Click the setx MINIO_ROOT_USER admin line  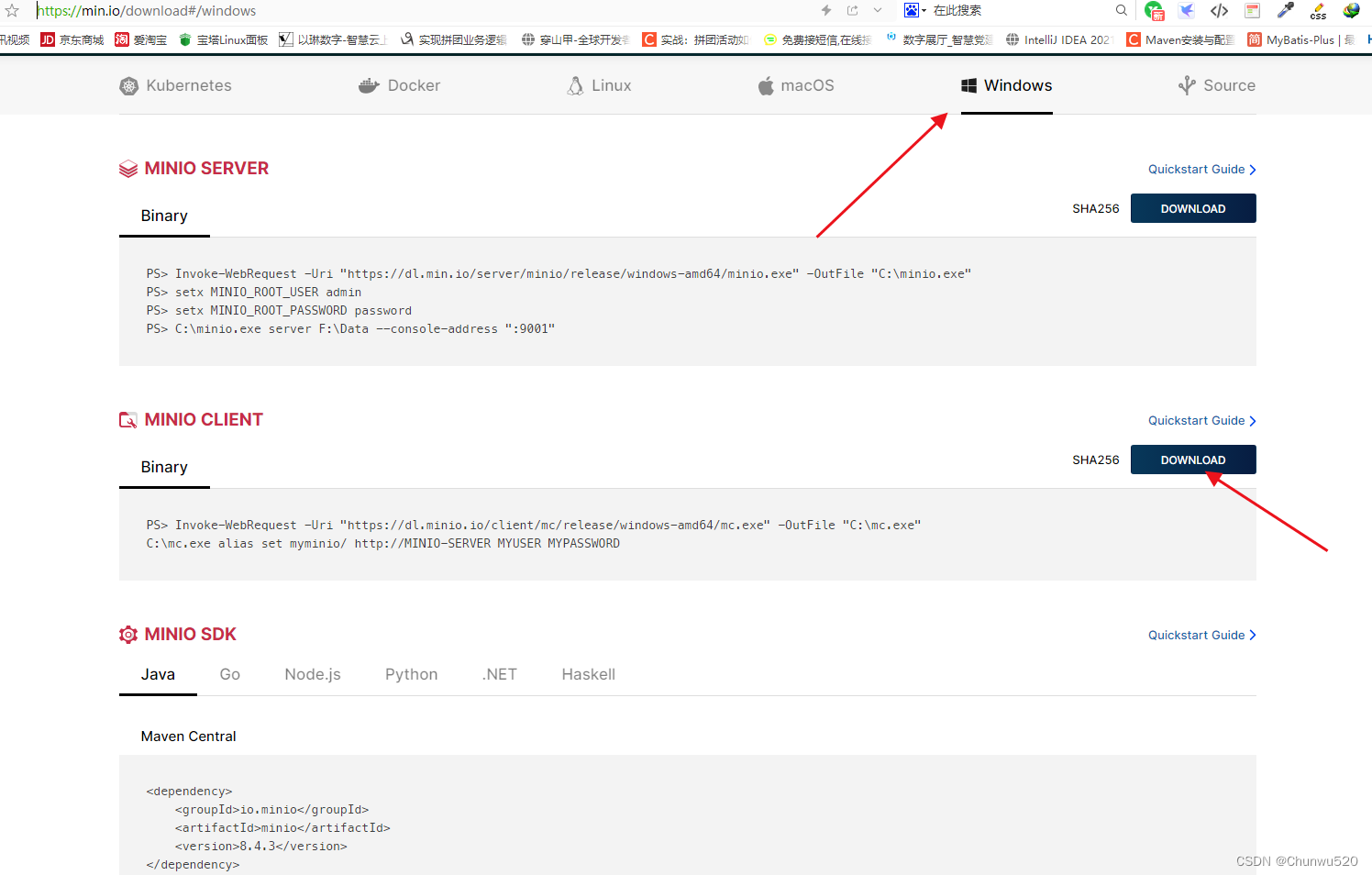pos(254,292)
